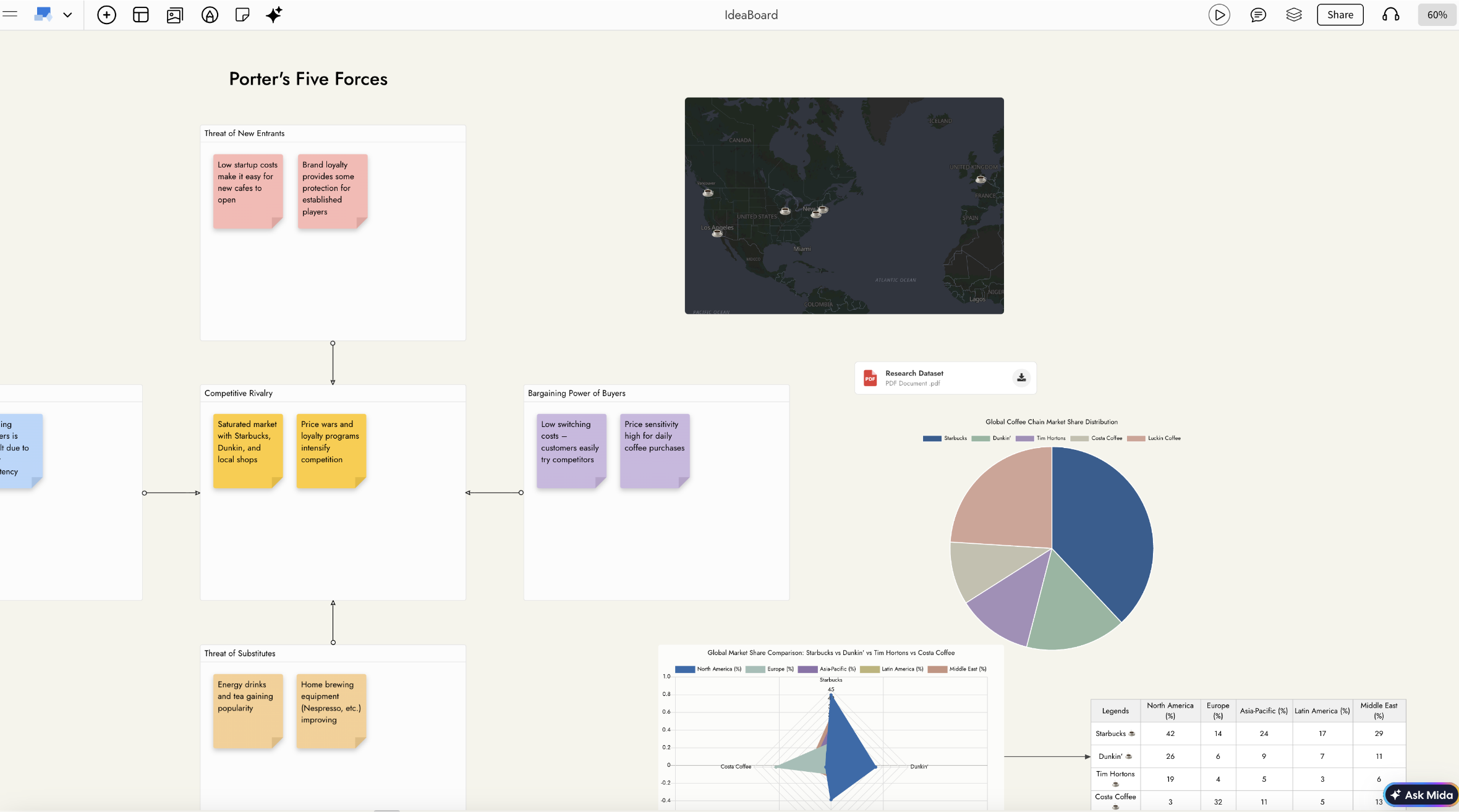Click the dark world map image
The height and width of the screenshot is (812, 1459).
[x=844, y=206]
